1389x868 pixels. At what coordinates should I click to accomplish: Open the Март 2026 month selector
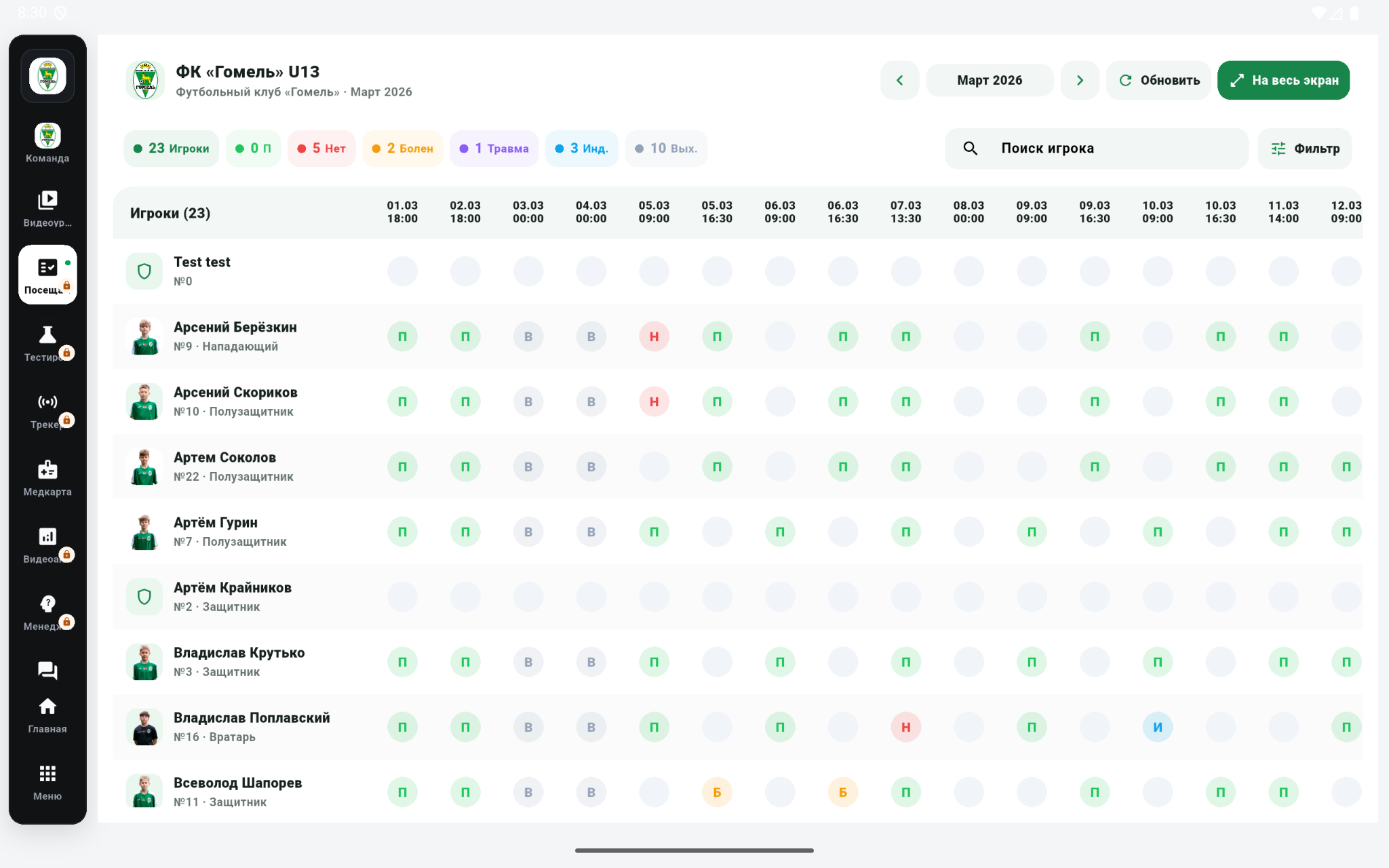990,80
